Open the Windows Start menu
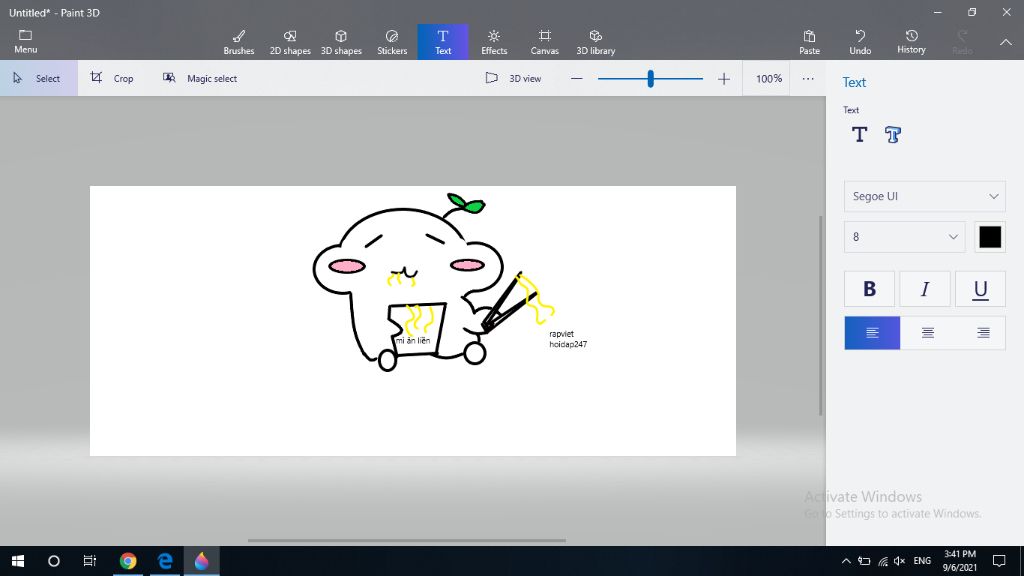The width and height of the screenshot is (1024, 576). coord(18,561)
